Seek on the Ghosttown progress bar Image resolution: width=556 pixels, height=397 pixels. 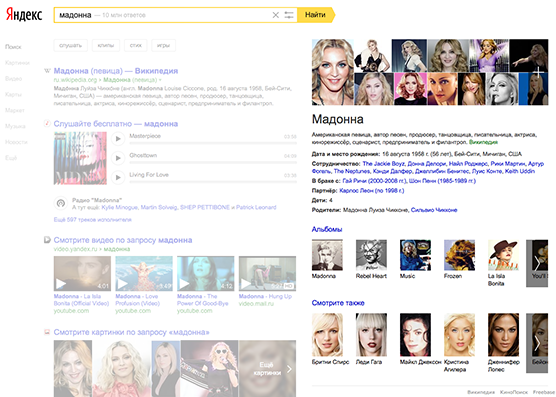tap(213, 163)
